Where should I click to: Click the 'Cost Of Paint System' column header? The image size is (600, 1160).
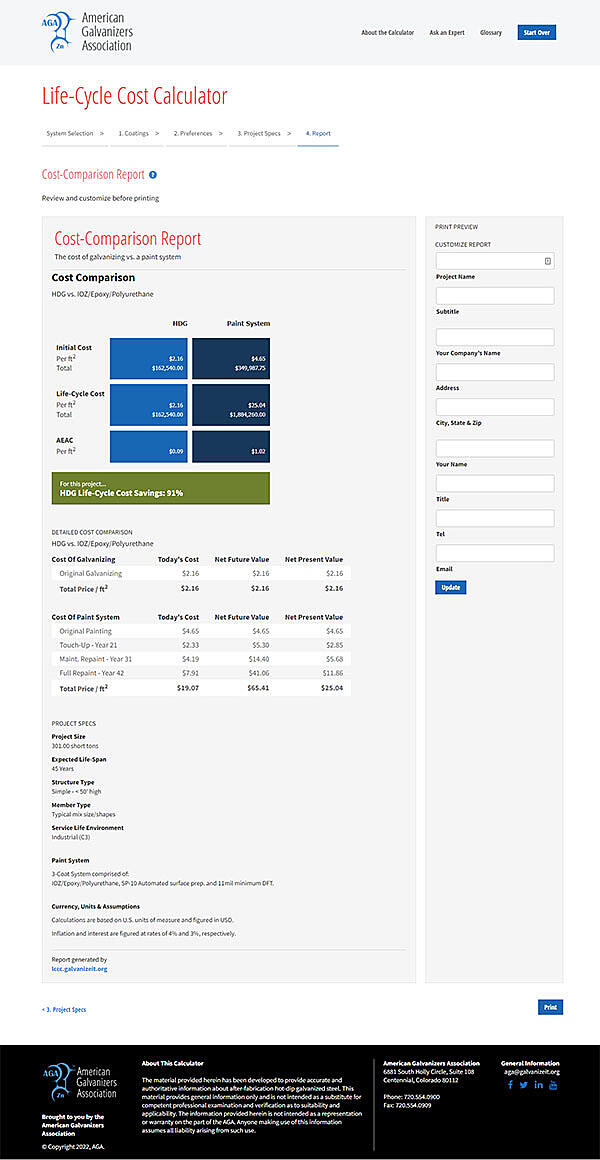coord(85,617)
